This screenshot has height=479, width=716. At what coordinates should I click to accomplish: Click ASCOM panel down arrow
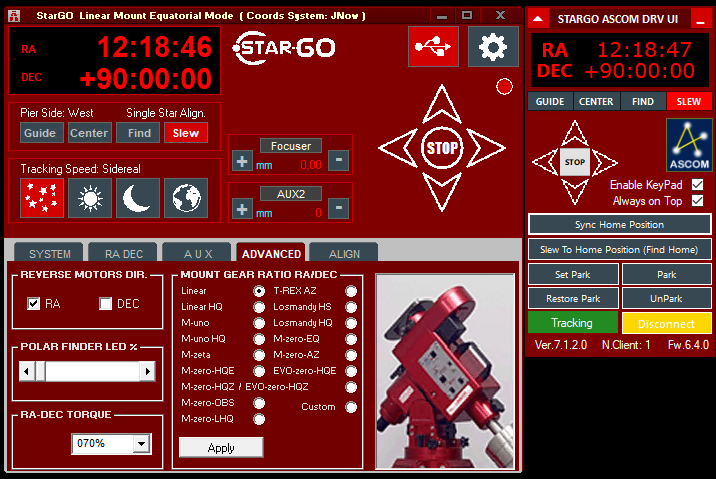click(x=575, y=191)
